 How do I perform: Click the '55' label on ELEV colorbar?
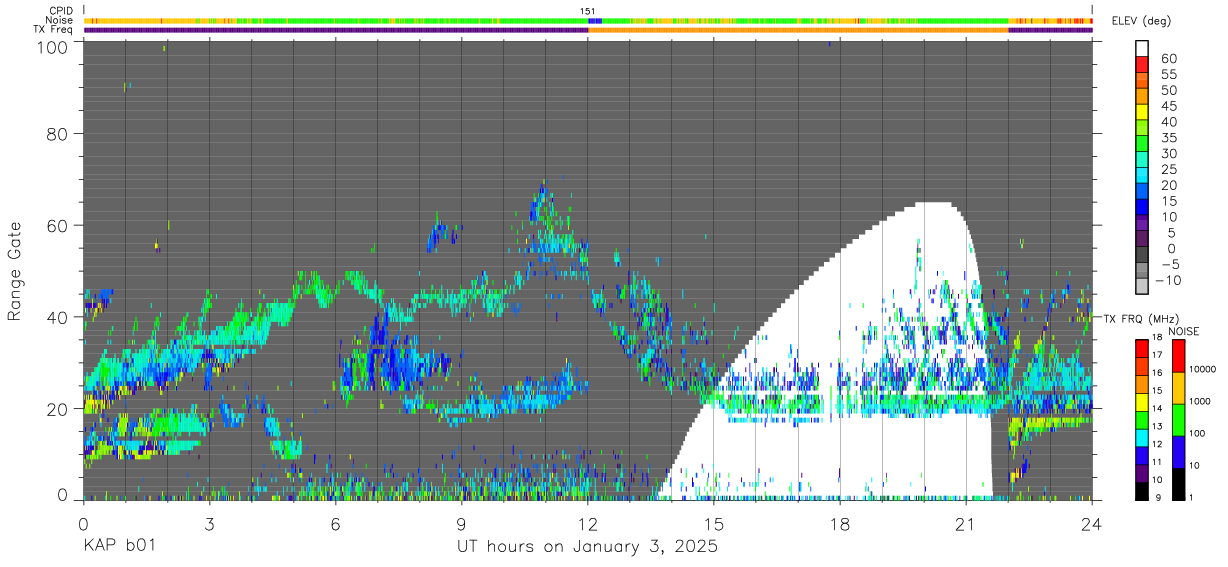[1167, 74]
